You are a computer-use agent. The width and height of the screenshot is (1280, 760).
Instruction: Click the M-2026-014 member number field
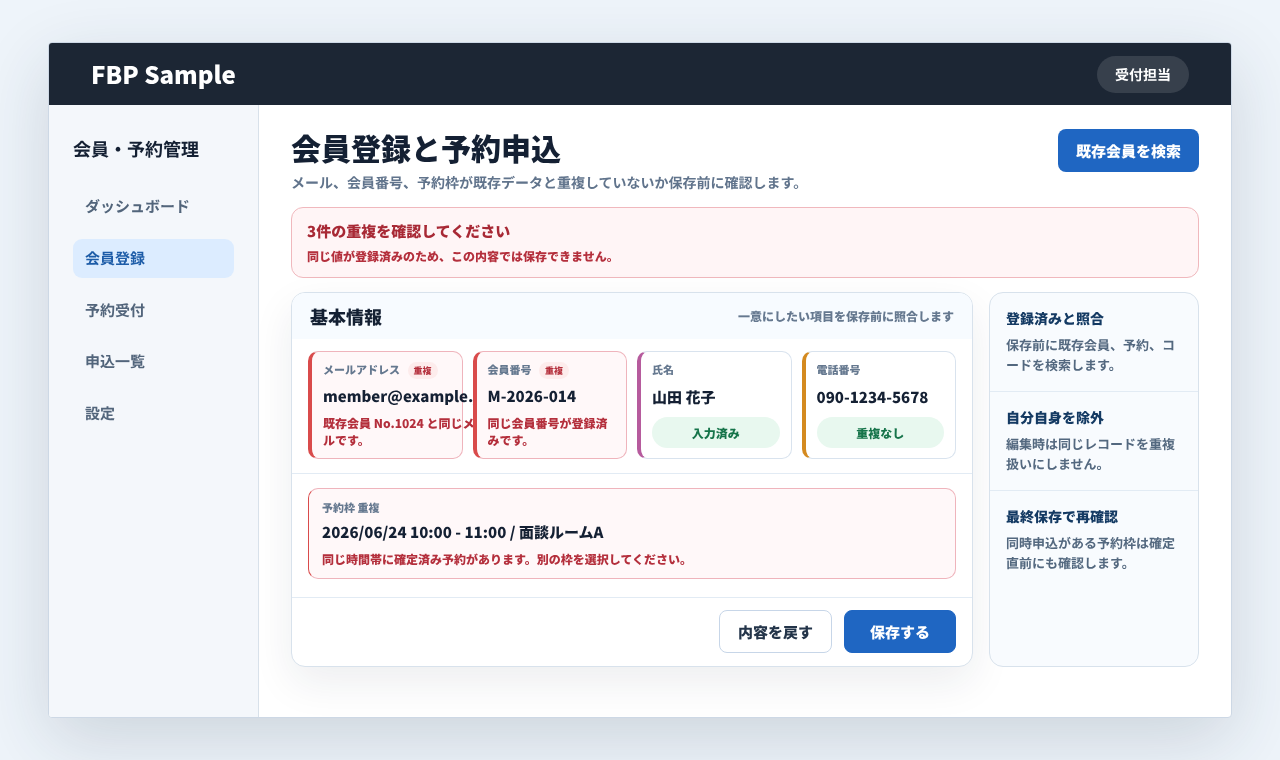(550, 405)
